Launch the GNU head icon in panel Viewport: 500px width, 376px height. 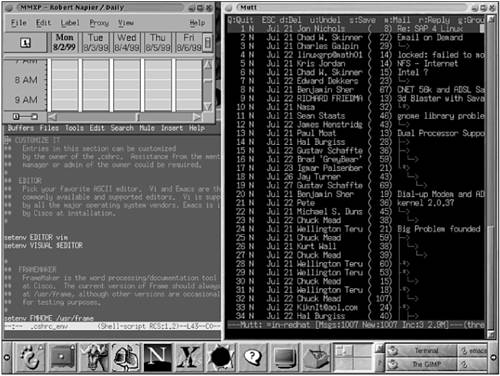[94, 357]
